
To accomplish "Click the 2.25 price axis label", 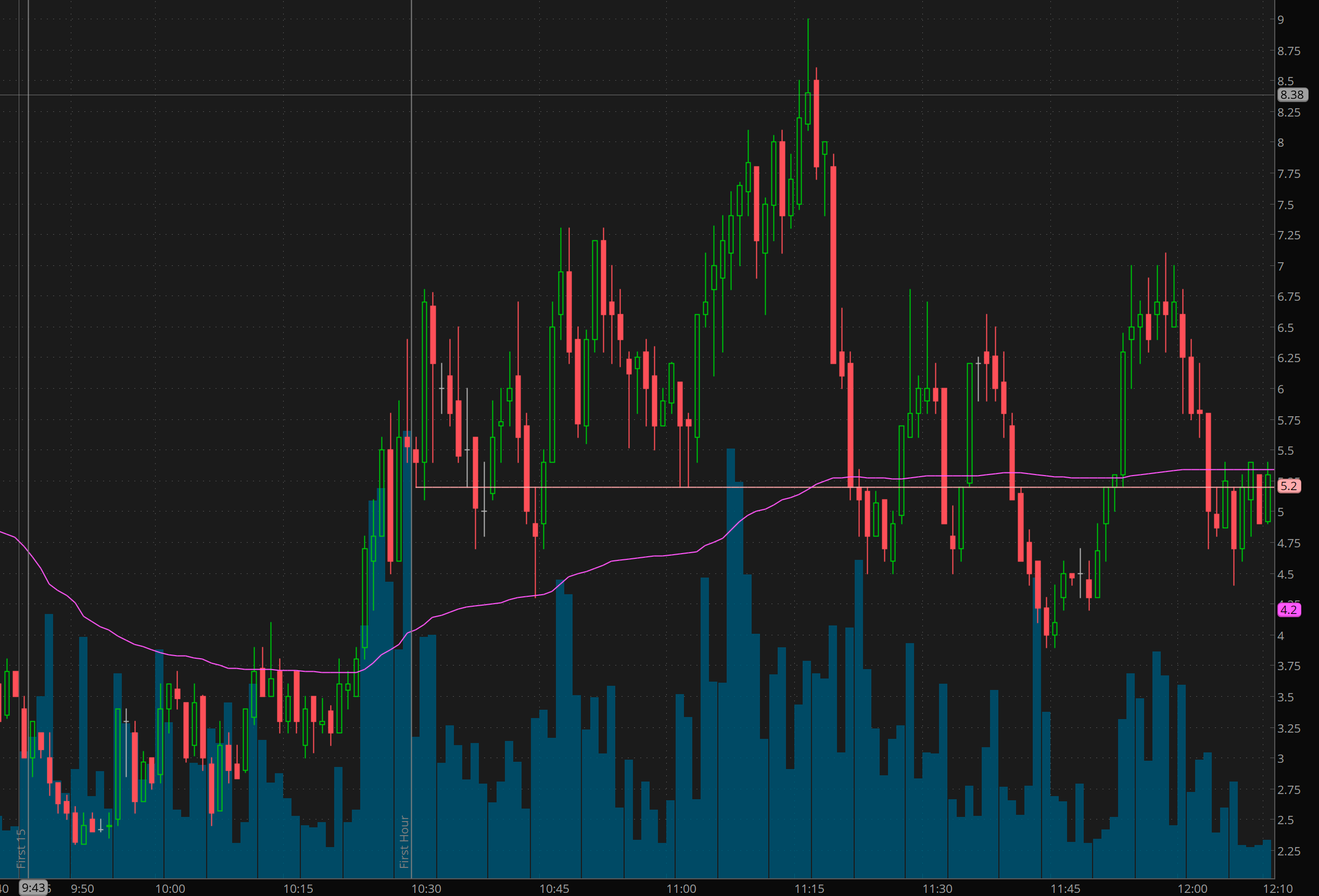I will point(1288,851).
